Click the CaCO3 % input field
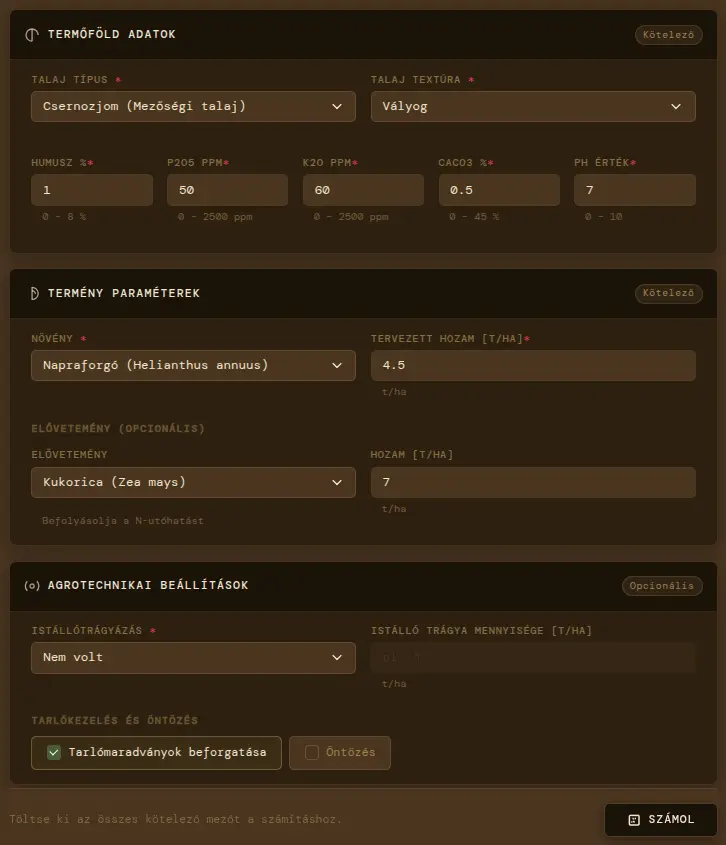 pyautogui.click(x=498, y=190)
